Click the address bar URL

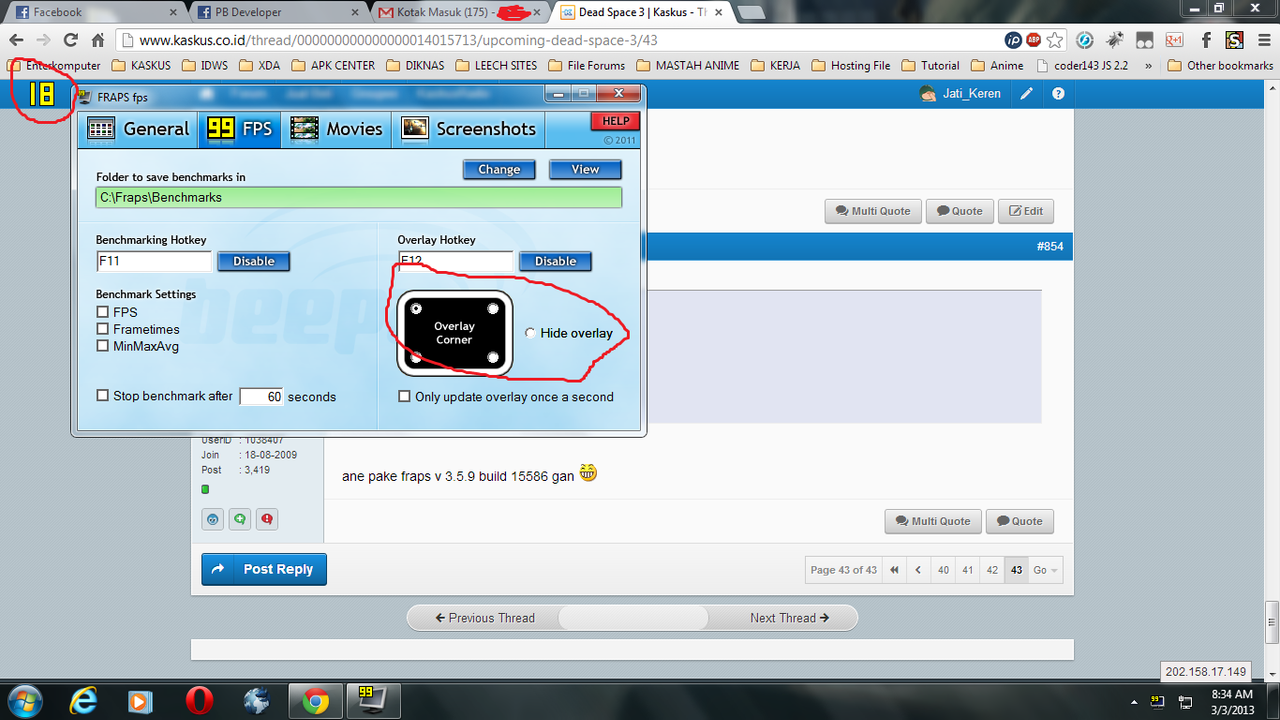coord(398,41)
